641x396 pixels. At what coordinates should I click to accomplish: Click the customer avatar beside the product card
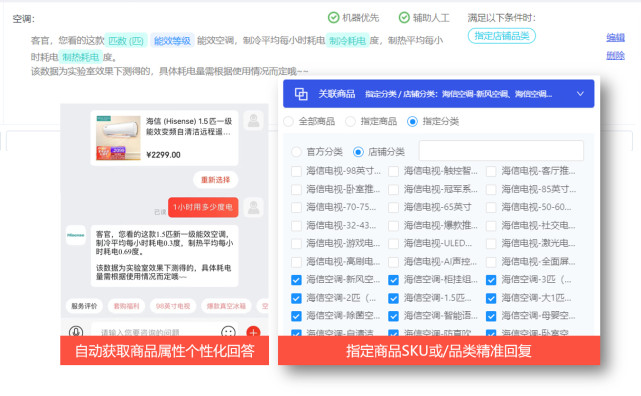pos(253,121)
